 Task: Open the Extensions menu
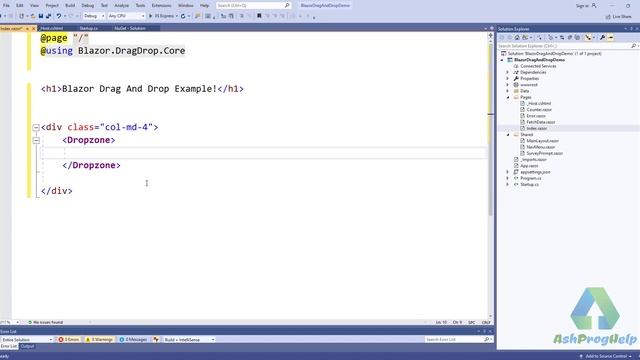161,6
